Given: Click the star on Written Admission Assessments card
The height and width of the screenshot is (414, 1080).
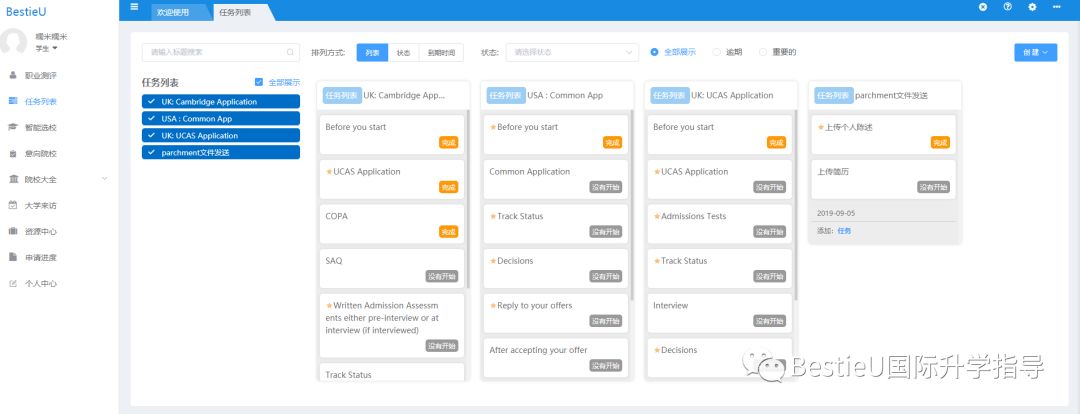Looking at the screenshot, I should point(329,305).
